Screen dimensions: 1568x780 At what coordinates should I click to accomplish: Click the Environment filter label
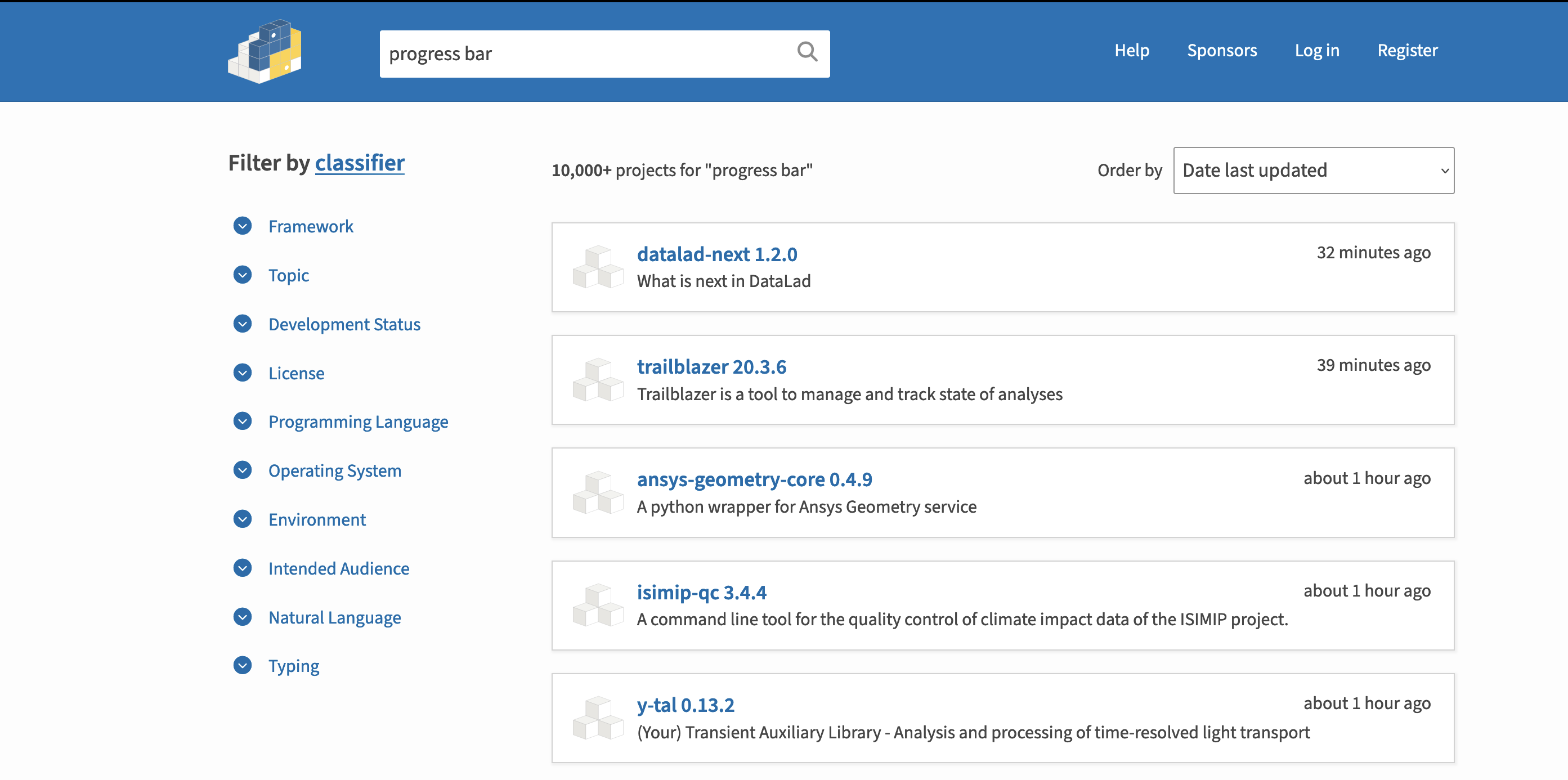[317, 519]
